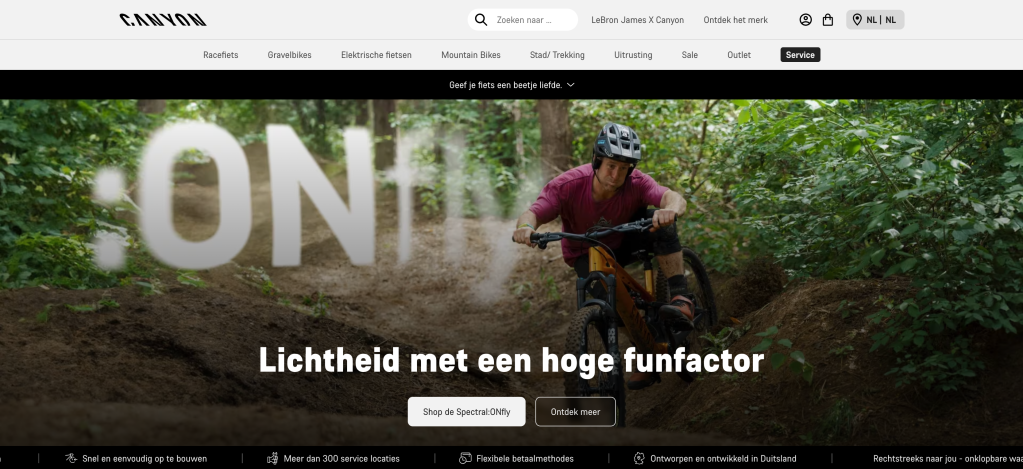Open the Racefiets menu
The image size is (1023, 469).
[x=221, y=55]
